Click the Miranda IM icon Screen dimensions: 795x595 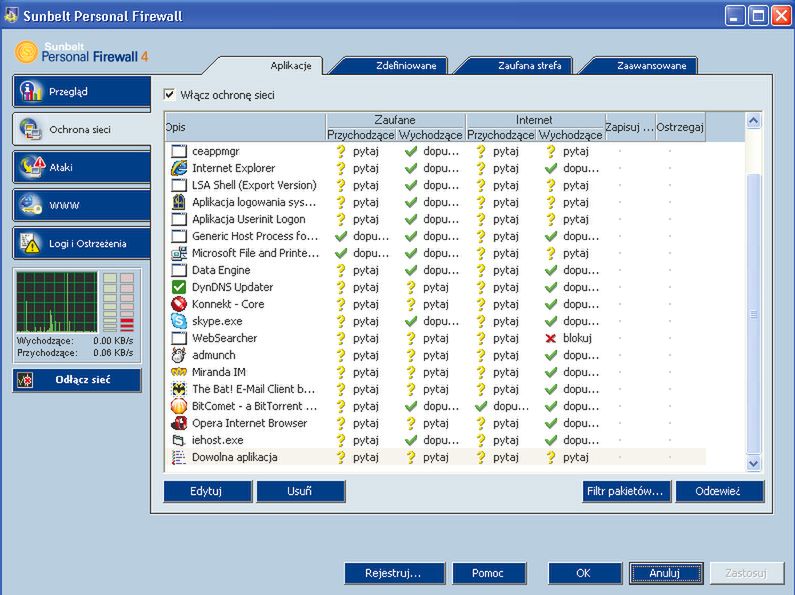click(179, 372)
